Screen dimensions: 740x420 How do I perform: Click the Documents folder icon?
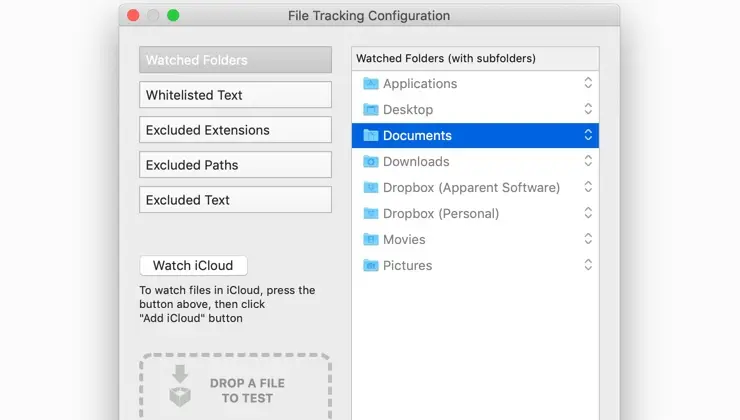(x=370, y=135)
